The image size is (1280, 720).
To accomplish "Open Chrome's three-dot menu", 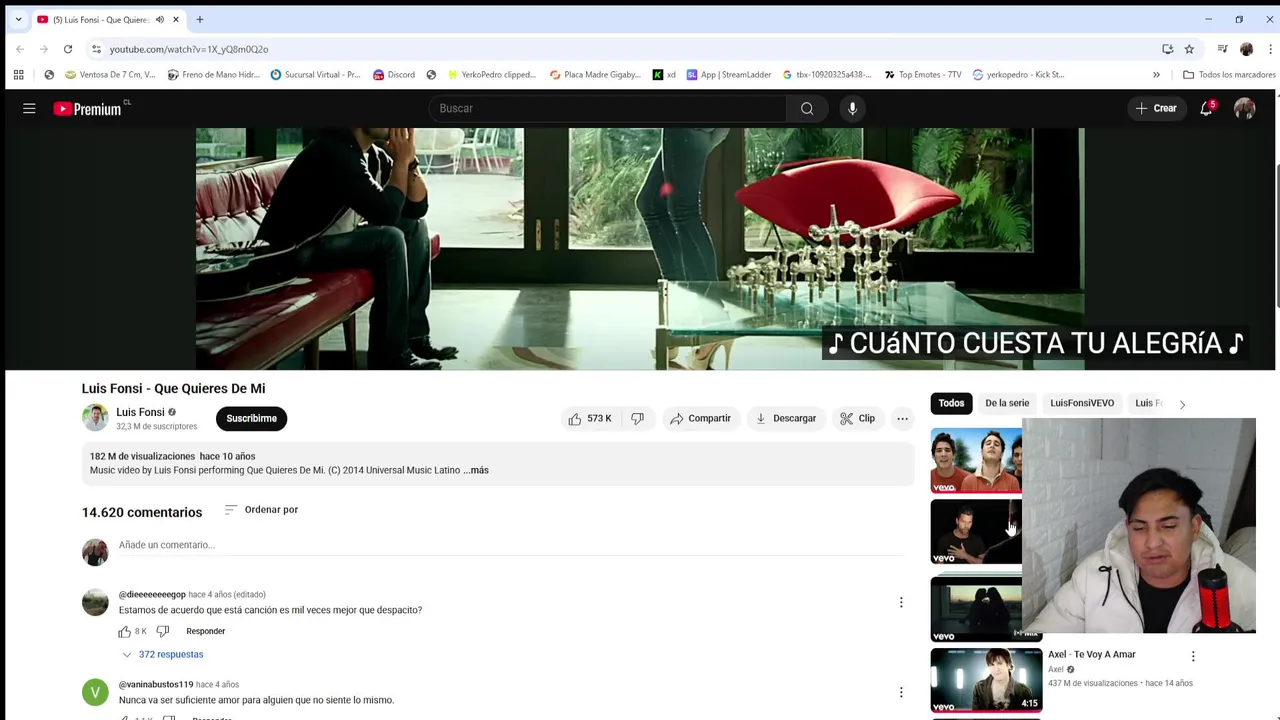I will (1271, 49).
